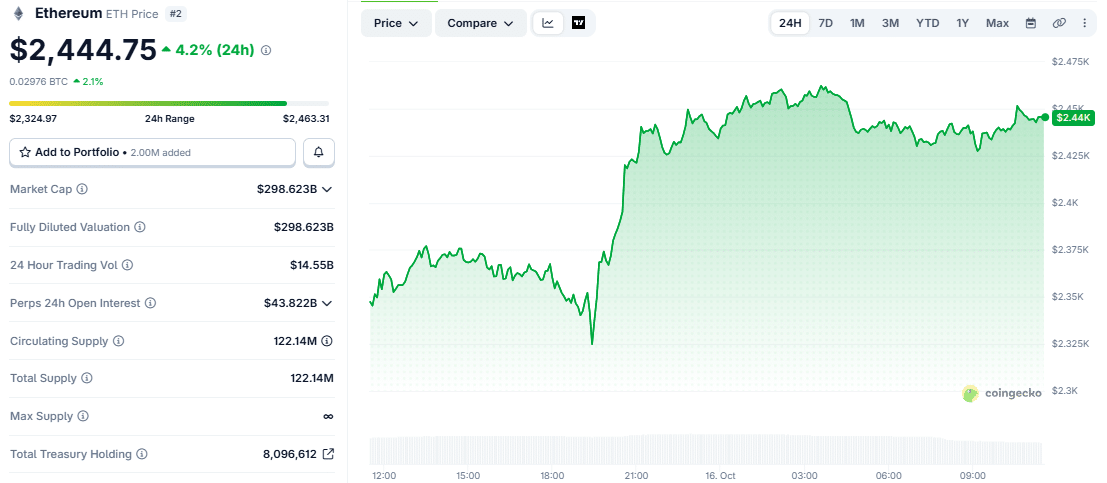
Task: Click the $2.44K current price marker
Action: (1071, 118)
